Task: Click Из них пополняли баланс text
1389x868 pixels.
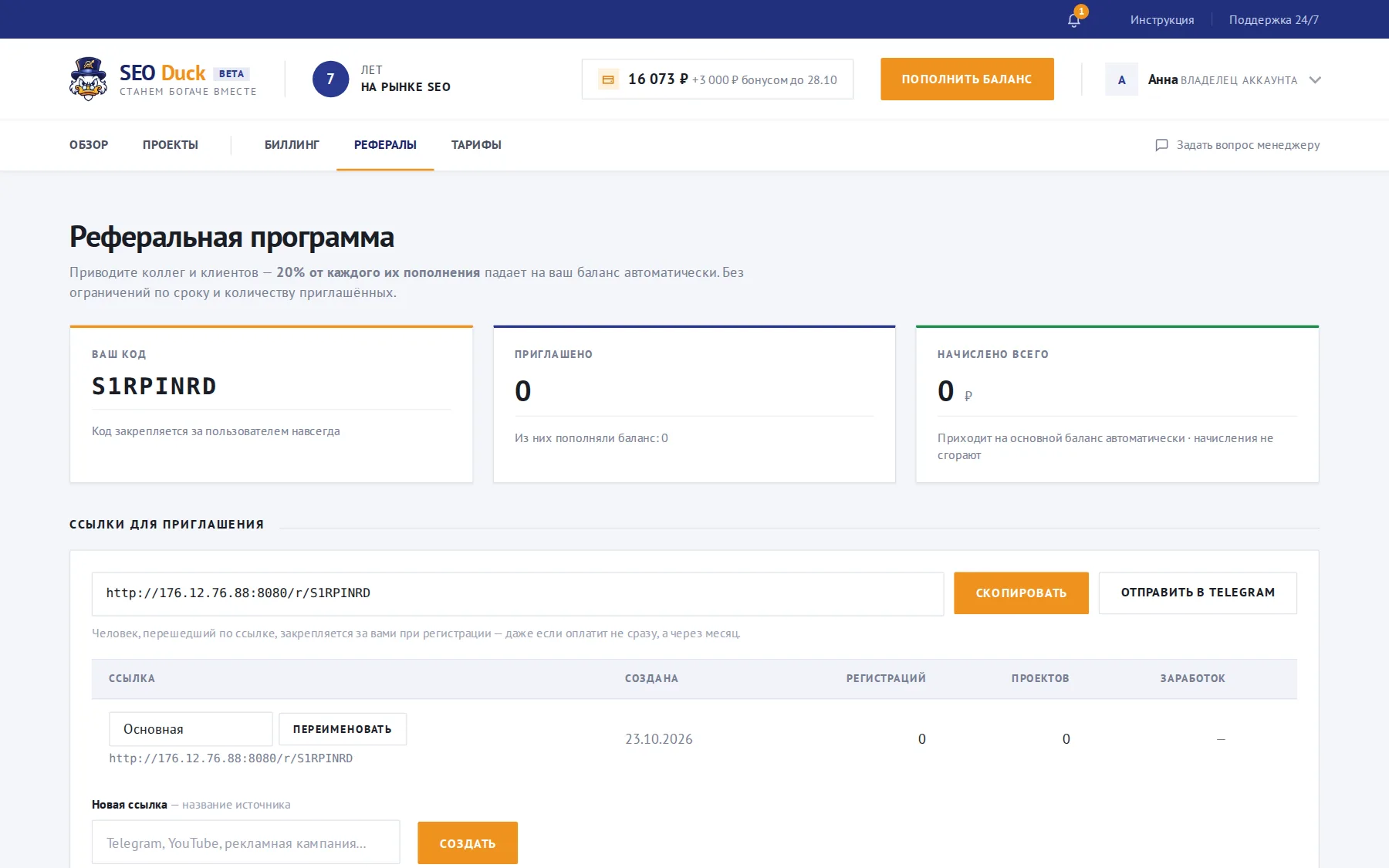Action: pos(591,438)
